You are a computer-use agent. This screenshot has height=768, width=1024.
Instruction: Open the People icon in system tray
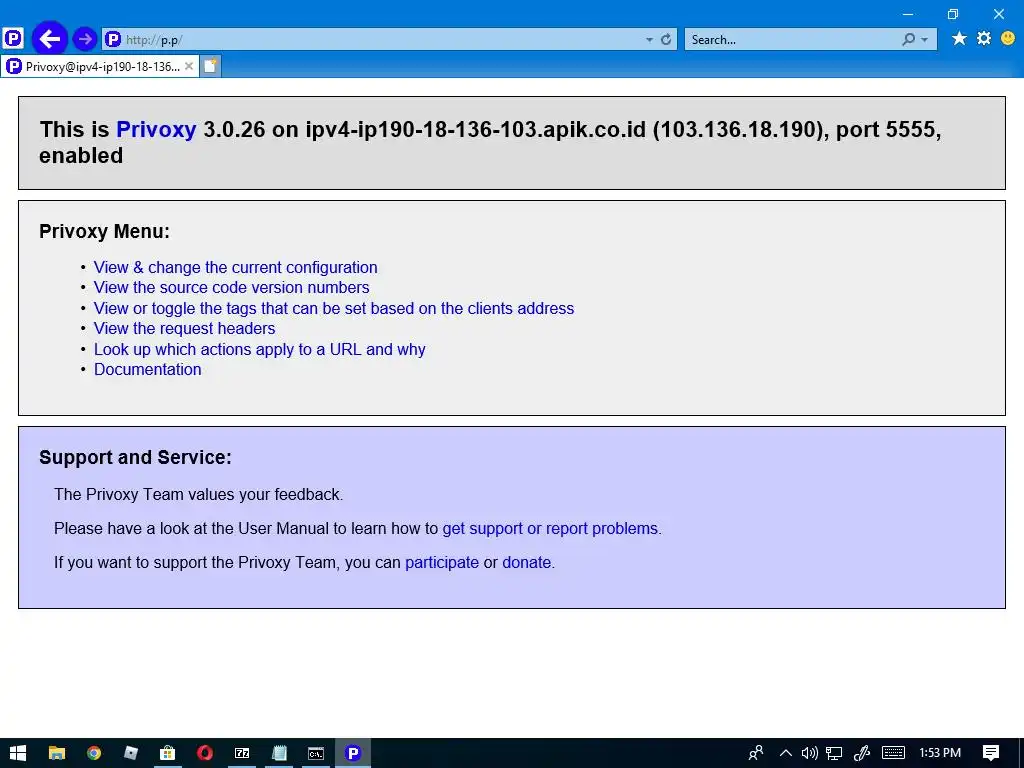(x=756, y=753)
